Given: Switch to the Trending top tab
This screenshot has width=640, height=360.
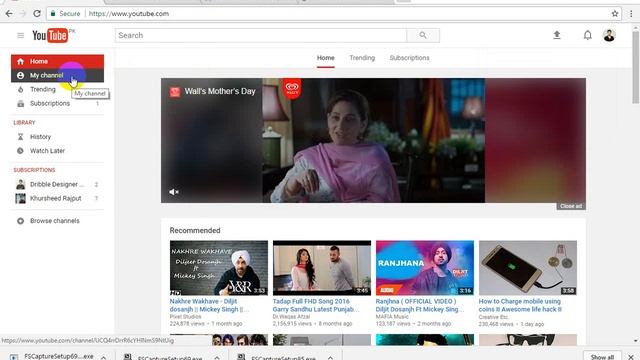Looking at the screenshot, I should point(362,58).
